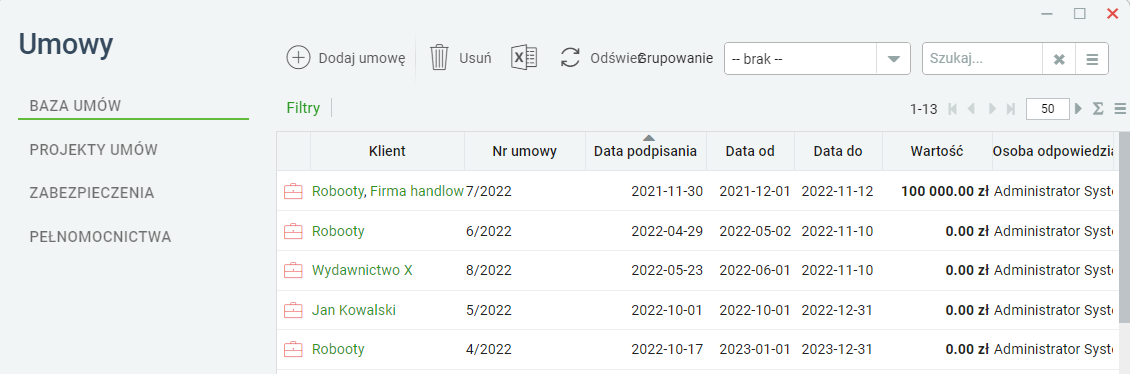Image resolution: width=1130 pixels, height=374 pixels.
Task: Switch to PEŁNOMOCNICTWA tab
Action: click(x=100, y=236)
